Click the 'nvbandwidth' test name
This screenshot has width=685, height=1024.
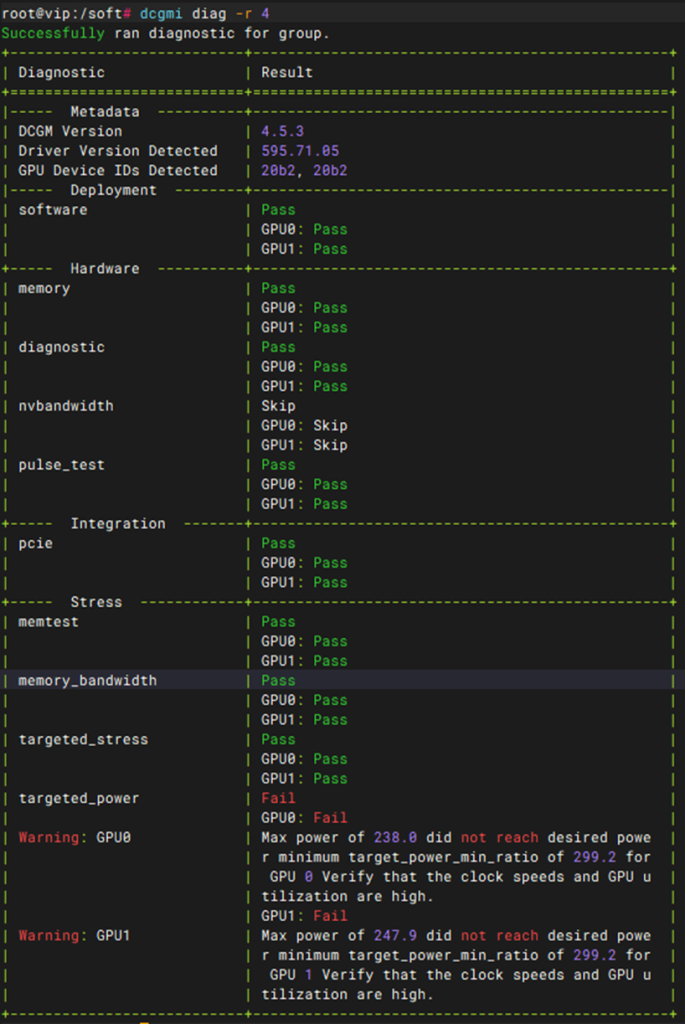pyautogui.click(x=66, y=406)
